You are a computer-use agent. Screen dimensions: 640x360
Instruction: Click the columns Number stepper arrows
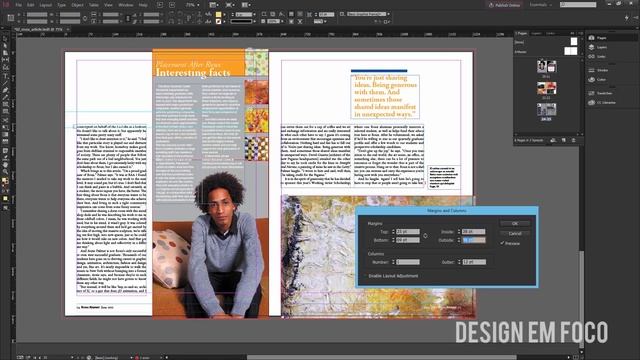tap(393, 262)
